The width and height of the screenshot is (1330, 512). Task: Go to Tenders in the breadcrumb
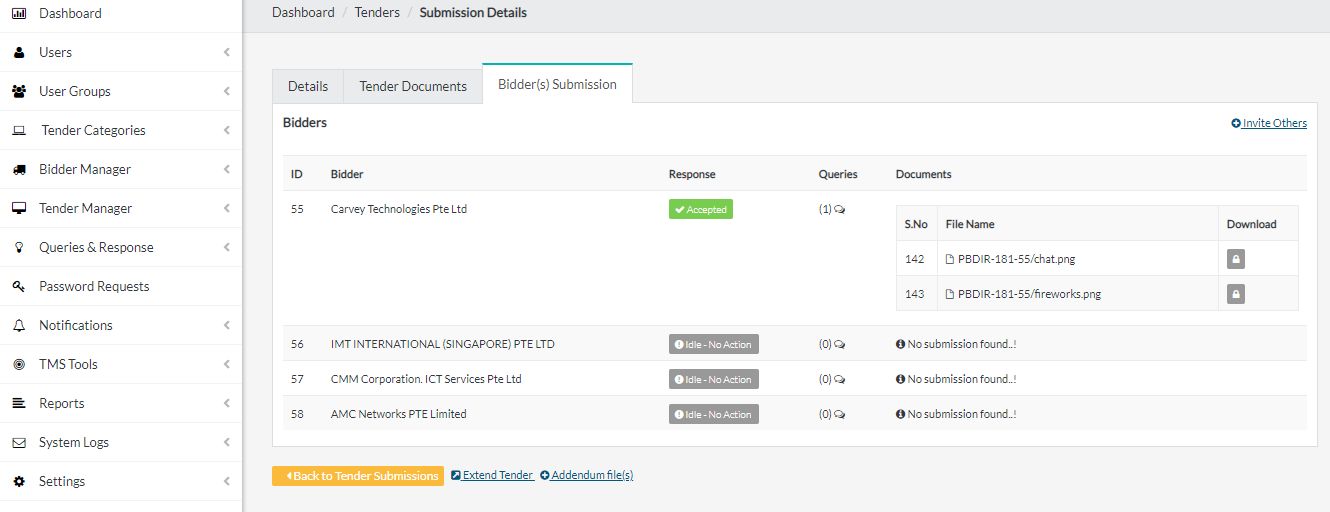377,13
